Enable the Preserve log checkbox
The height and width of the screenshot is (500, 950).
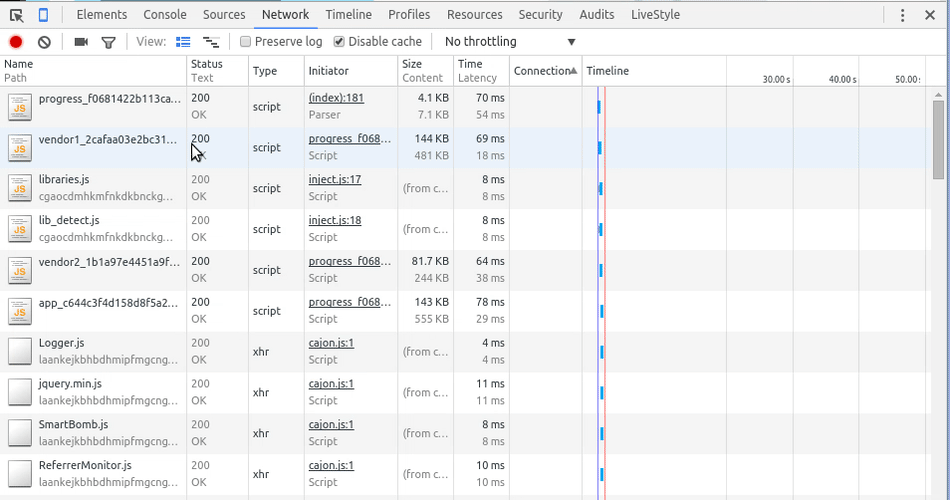tap(245, 42)
